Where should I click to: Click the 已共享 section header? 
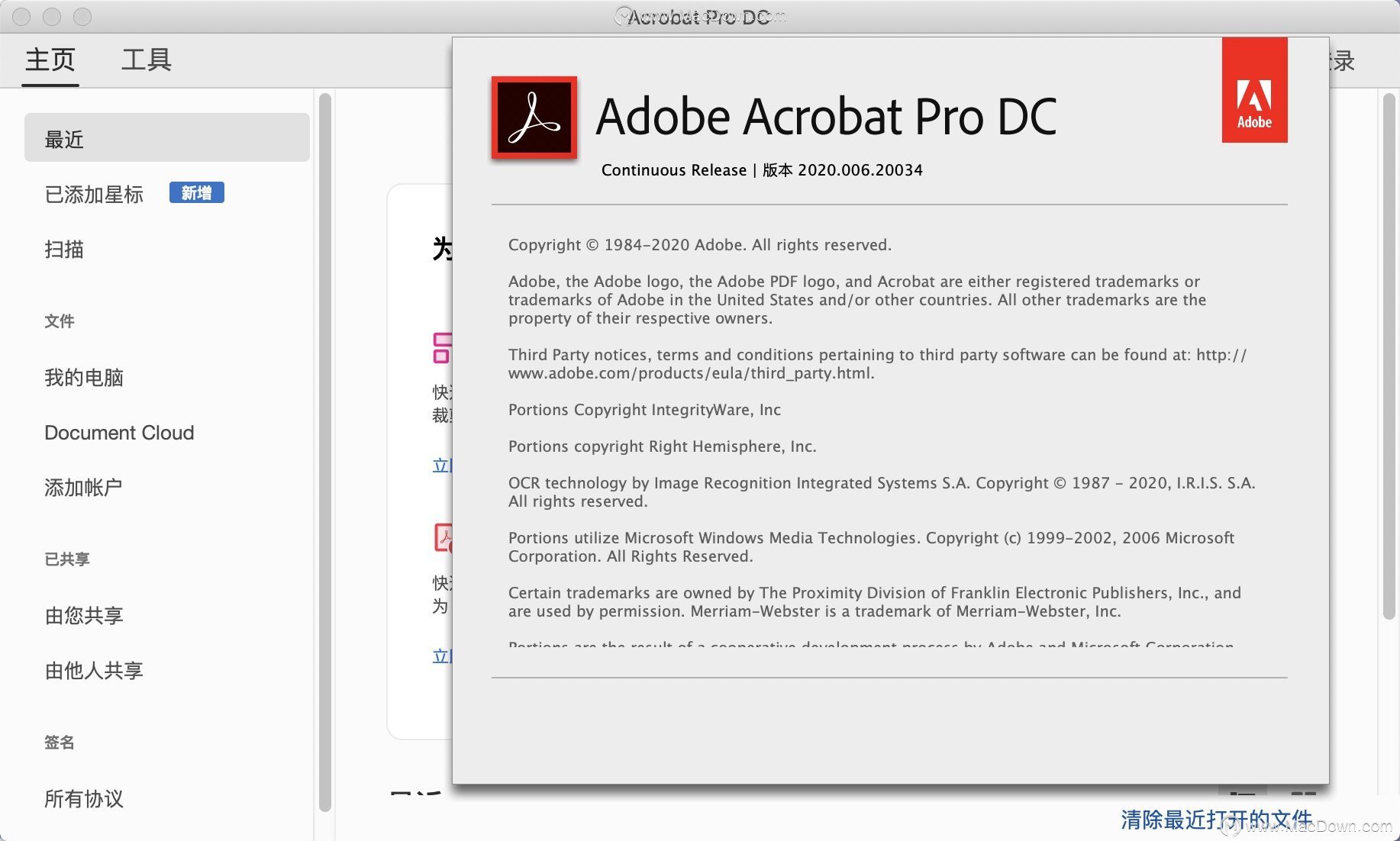point(67,559)
